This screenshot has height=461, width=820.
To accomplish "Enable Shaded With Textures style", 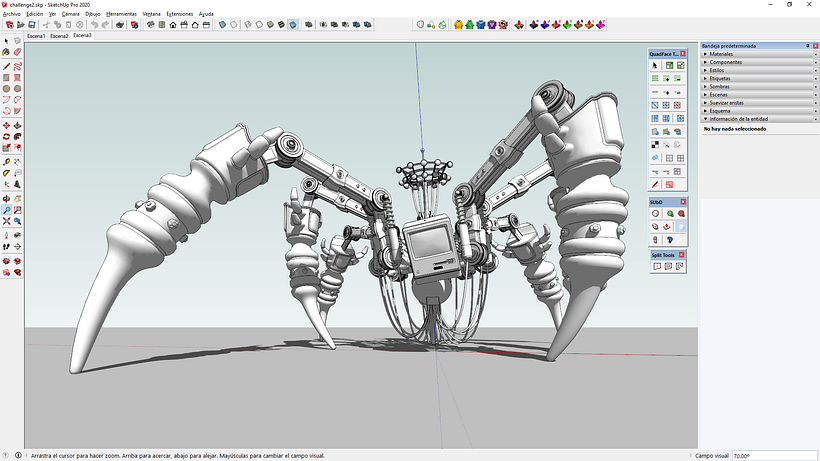I will tap(281, 25).
